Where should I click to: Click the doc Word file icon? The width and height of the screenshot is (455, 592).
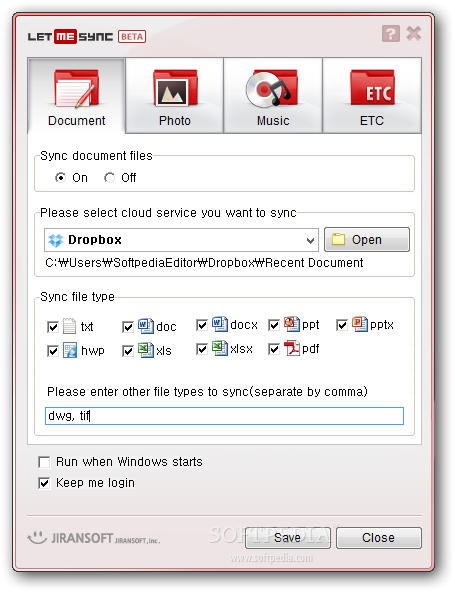(145, 326)
